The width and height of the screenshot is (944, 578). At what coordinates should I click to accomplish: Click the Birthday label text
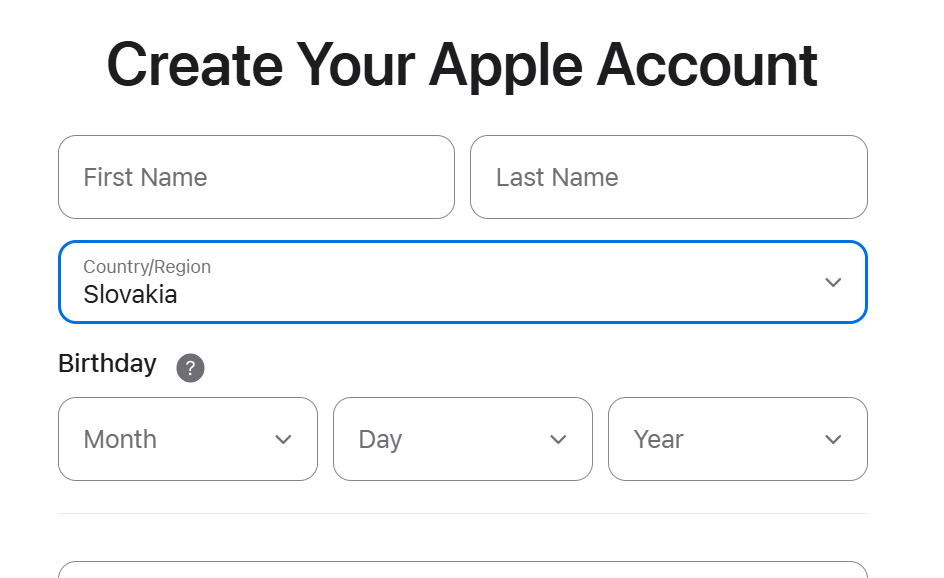point(107,363)
